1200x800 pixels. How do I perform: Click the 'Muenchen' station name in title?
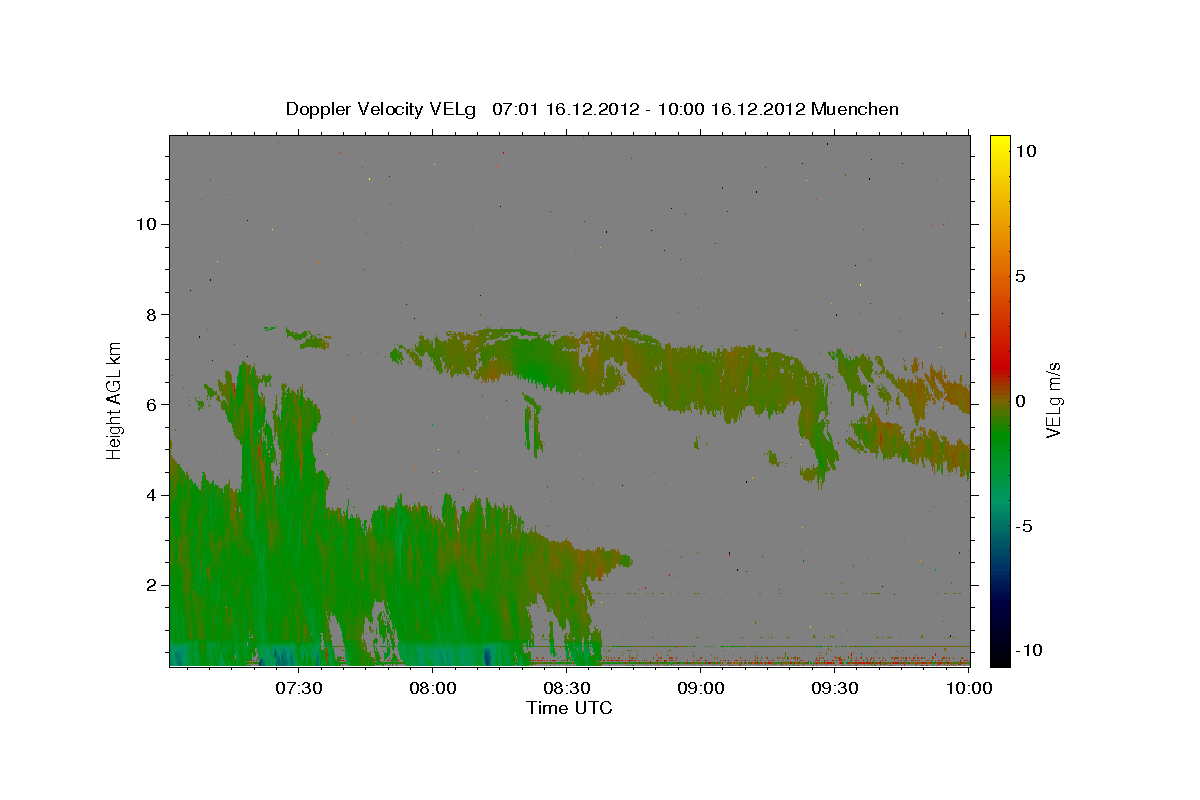click(x=855, y=109)
